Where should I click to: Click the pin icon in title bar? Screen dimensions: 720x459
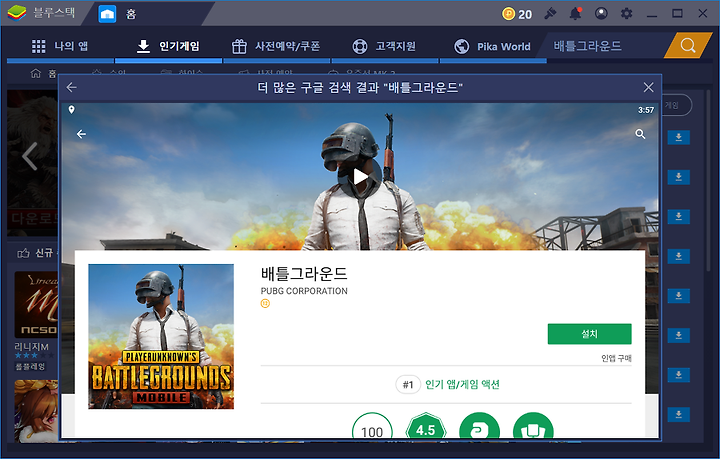tap(550, 14)
